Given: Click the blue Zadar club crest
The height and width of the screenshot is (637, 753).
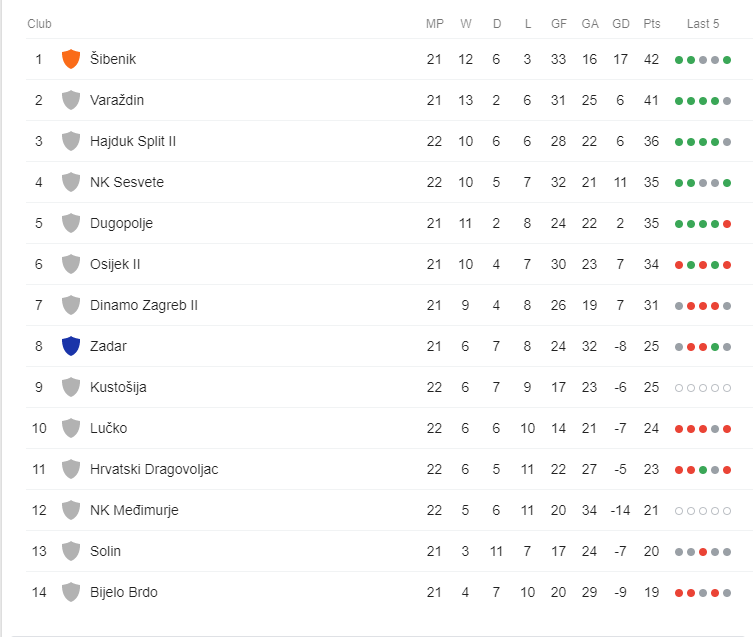Looking at the screenshot, I should 70,346.
